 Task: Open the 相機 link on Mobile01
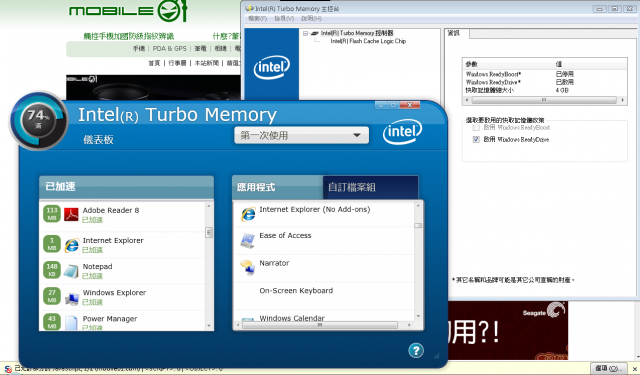[x=220, y=49]
